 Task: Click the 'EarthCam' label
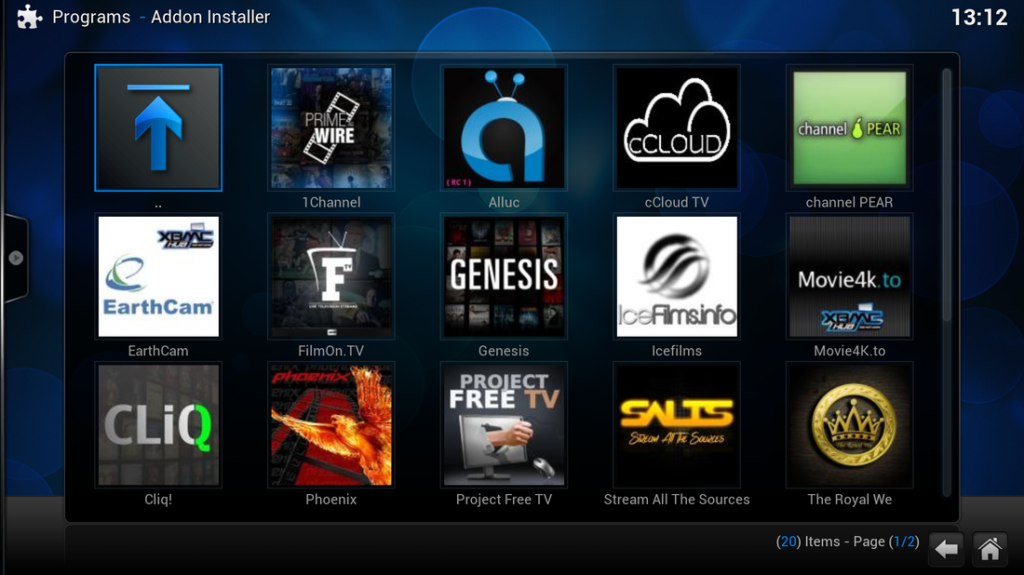[158, 351]
